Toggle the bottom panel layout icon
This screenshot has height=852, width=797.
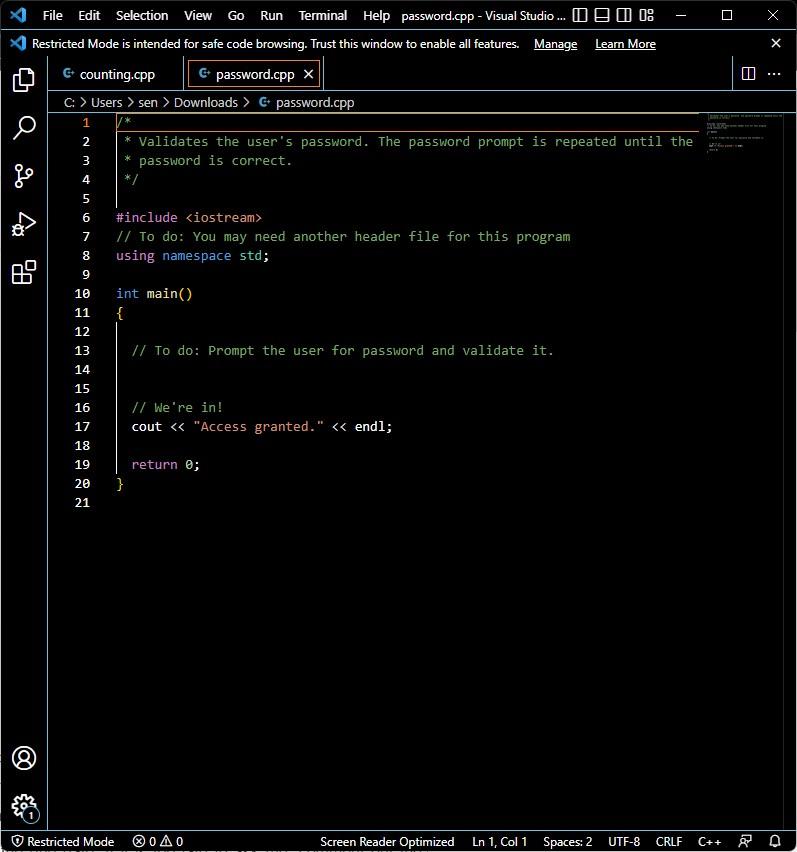click(x=601, y=15)
